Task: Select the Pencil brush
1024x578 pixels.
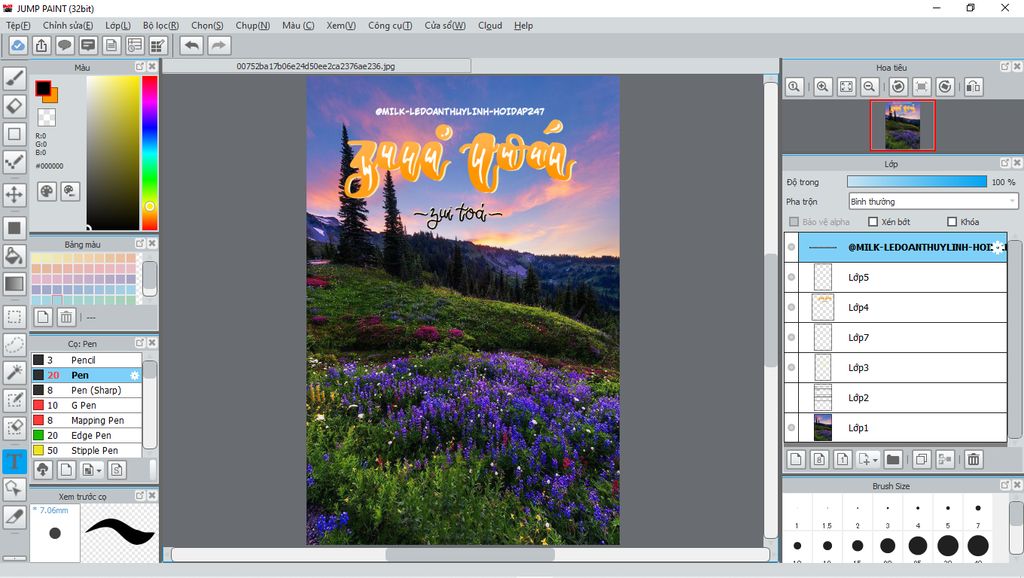Action: 86,360
